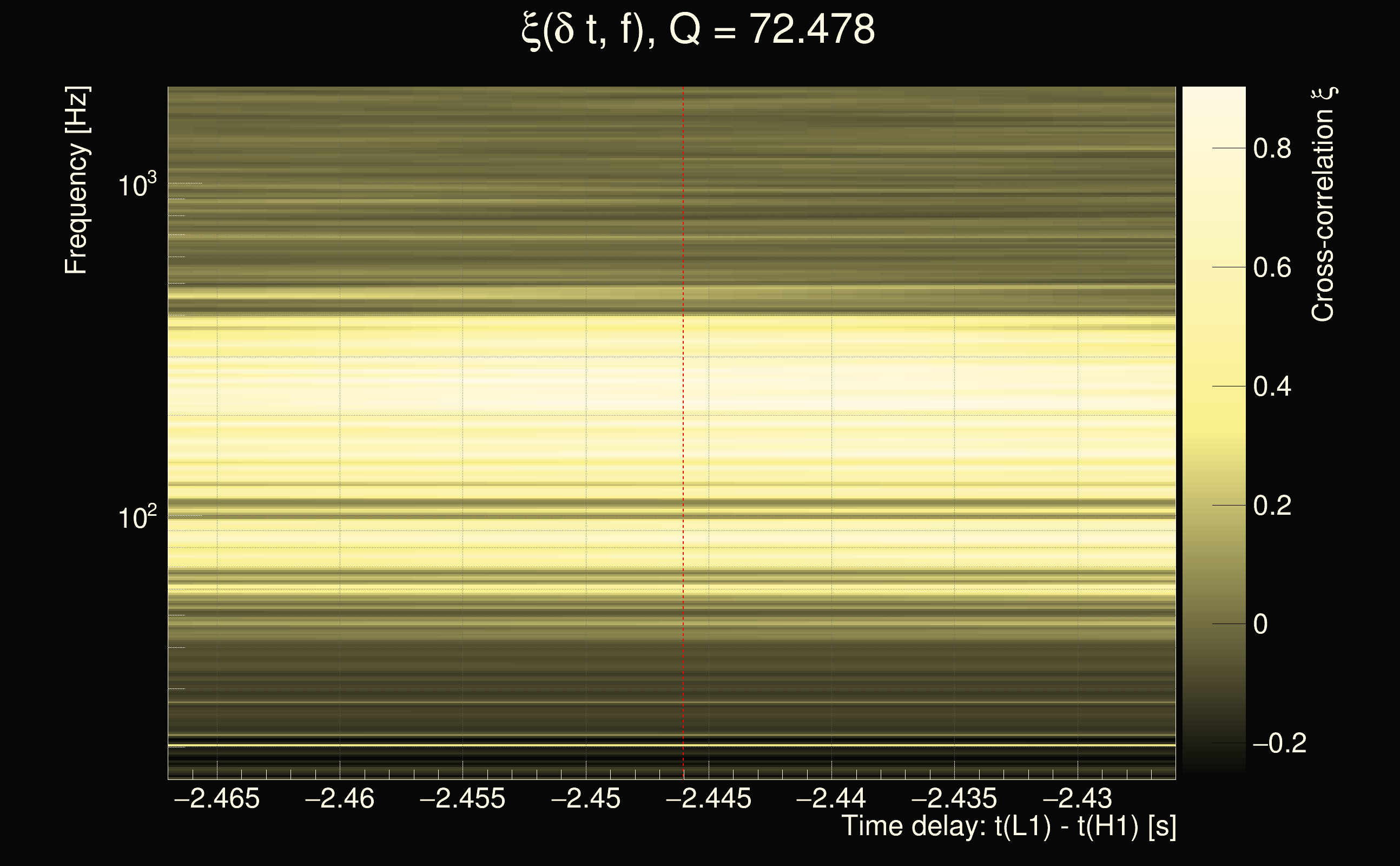Click the 10² frequency tick label
This screenshot has width=1400, height=866.
(137, 517)
